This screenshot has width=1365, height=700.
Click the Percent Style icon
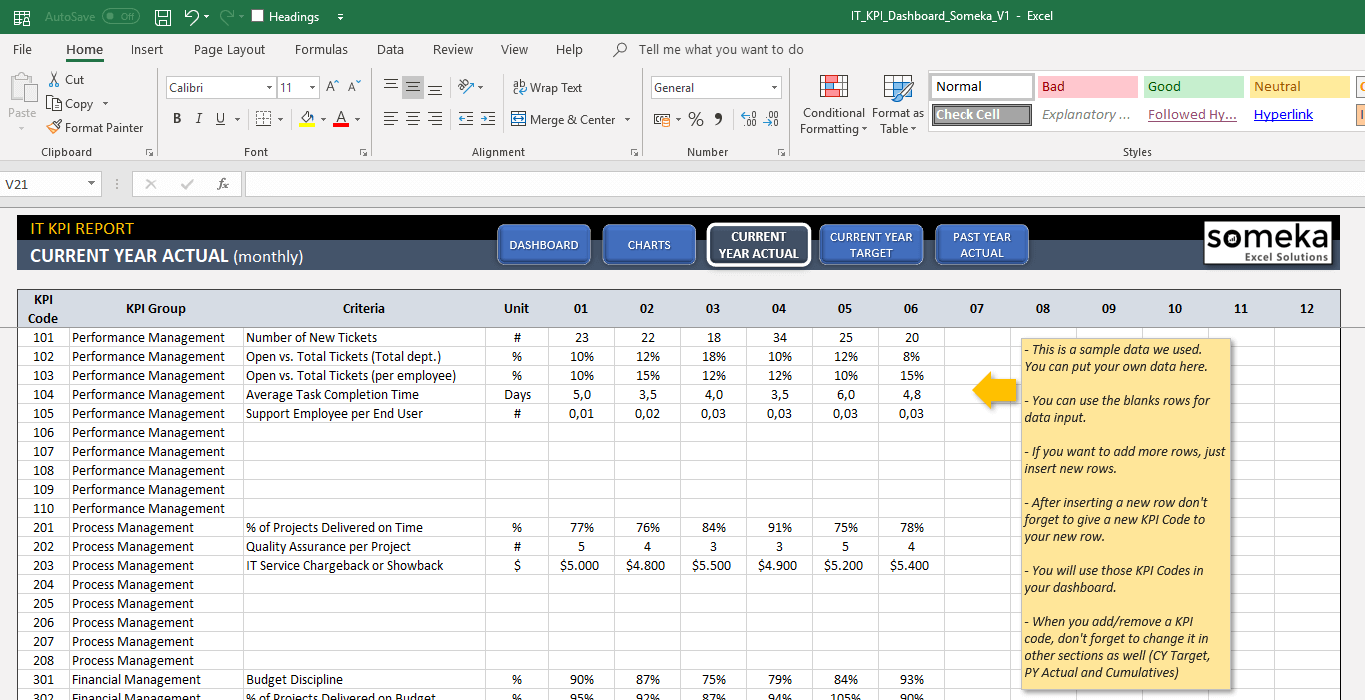click(x=695, y=119)
